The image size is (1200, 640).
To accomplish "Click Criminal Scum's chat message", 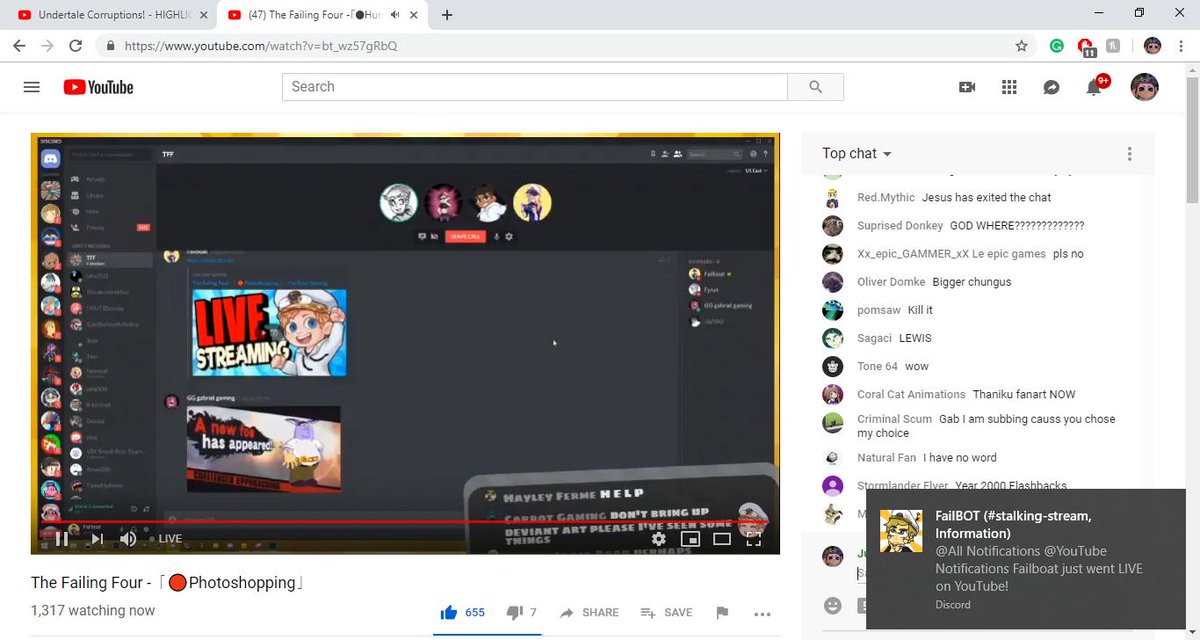I will tap(986, 426).
